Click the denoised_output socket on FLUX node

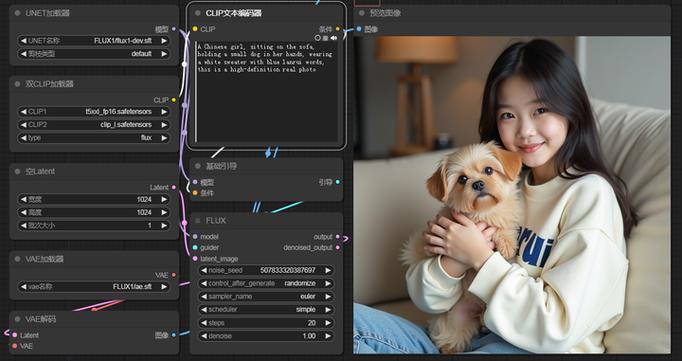338,247
